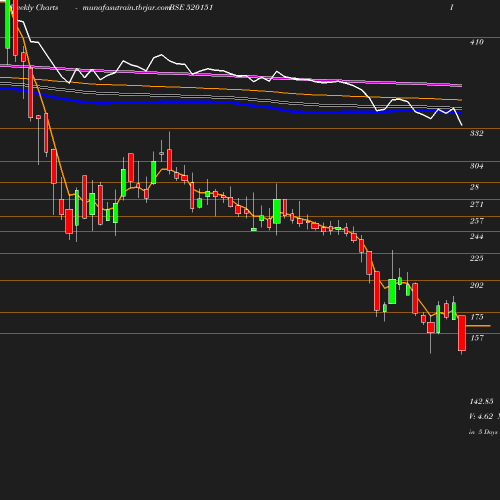Click the '257' price axis label
500x500 pixels.
(477, 221)
